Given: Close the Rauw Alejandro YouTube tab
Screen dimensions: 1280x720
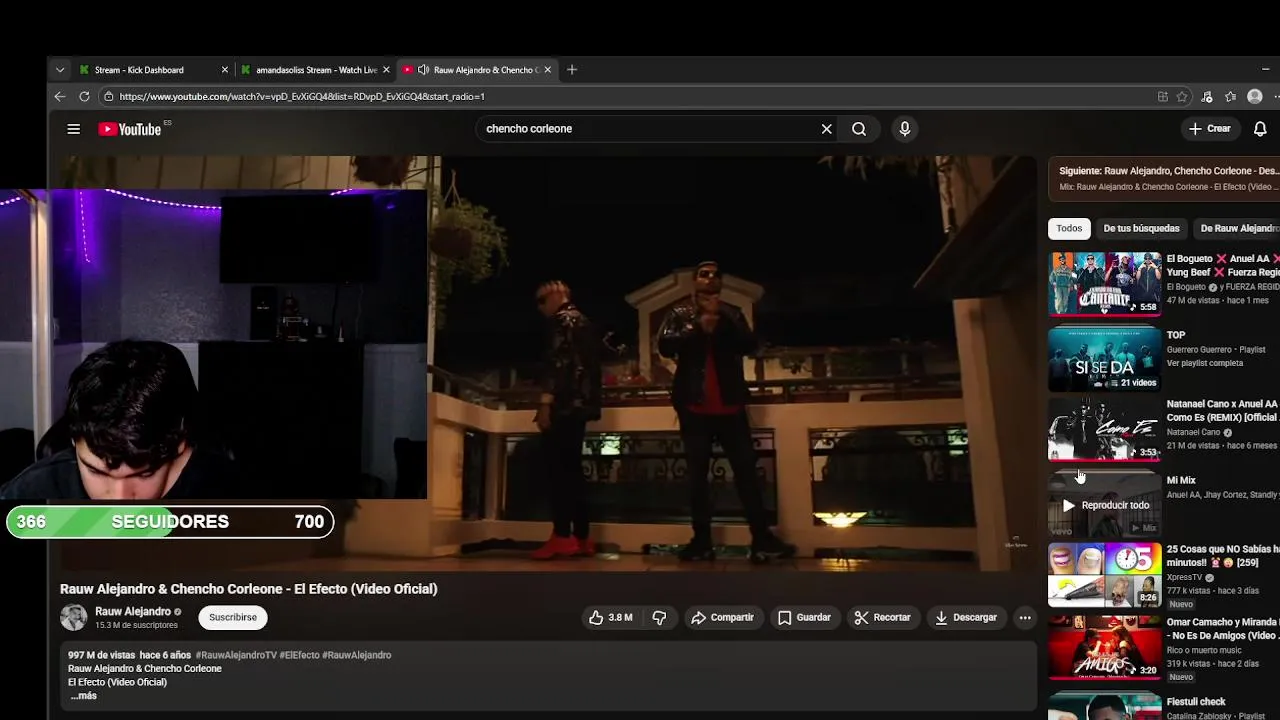Looking at the screenshot, I should (547, 70).
